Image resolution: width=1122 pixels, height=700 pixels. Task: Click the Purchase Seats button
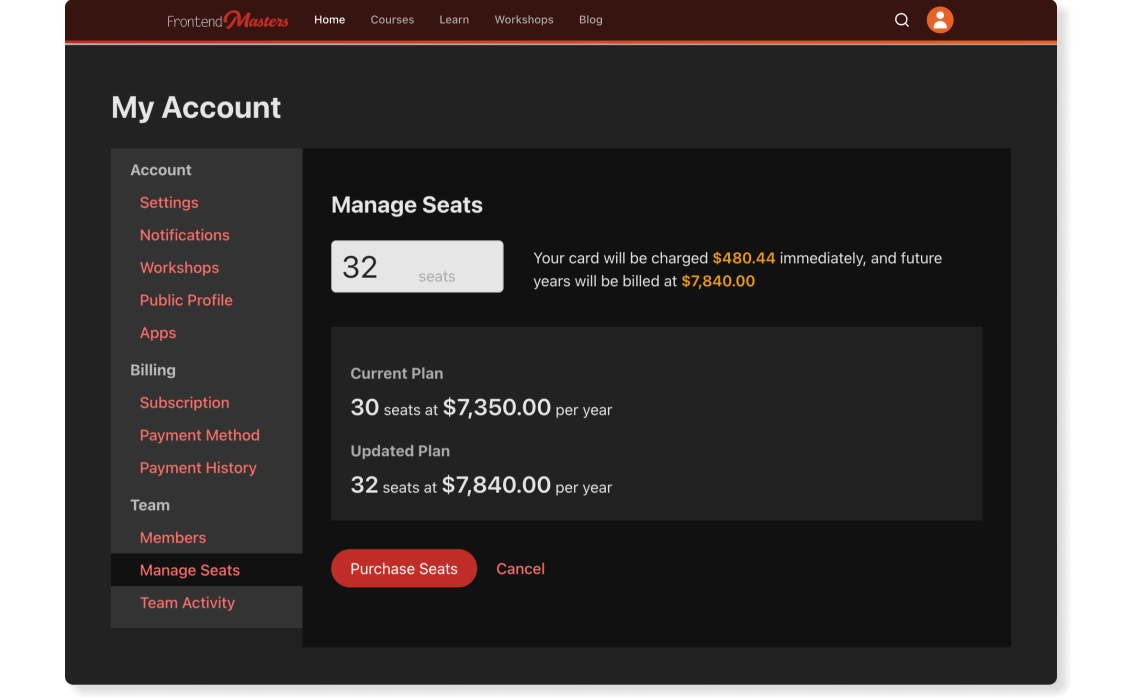404,568
